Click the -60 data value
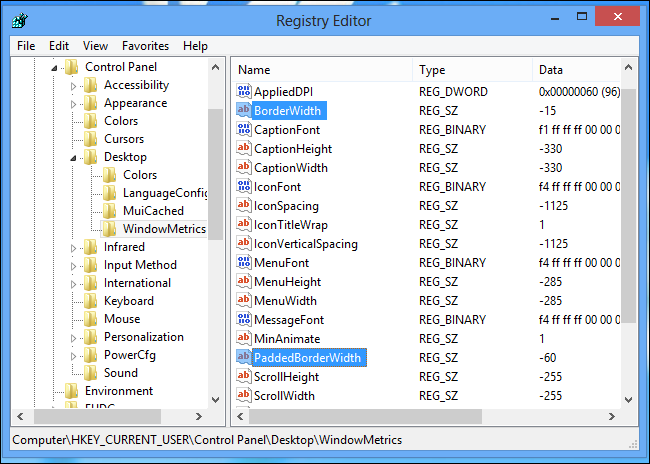 coord(548,357)
